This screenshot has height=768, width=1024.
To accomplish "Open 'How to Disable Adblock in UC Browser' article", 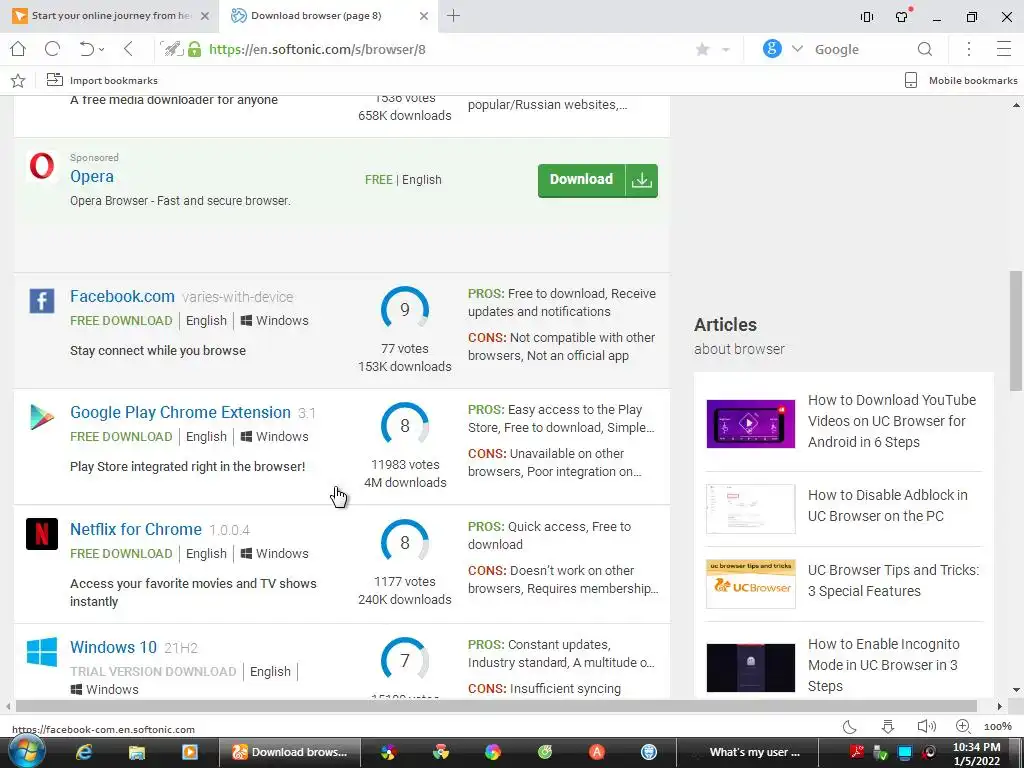I will click(x=888, y=505).
